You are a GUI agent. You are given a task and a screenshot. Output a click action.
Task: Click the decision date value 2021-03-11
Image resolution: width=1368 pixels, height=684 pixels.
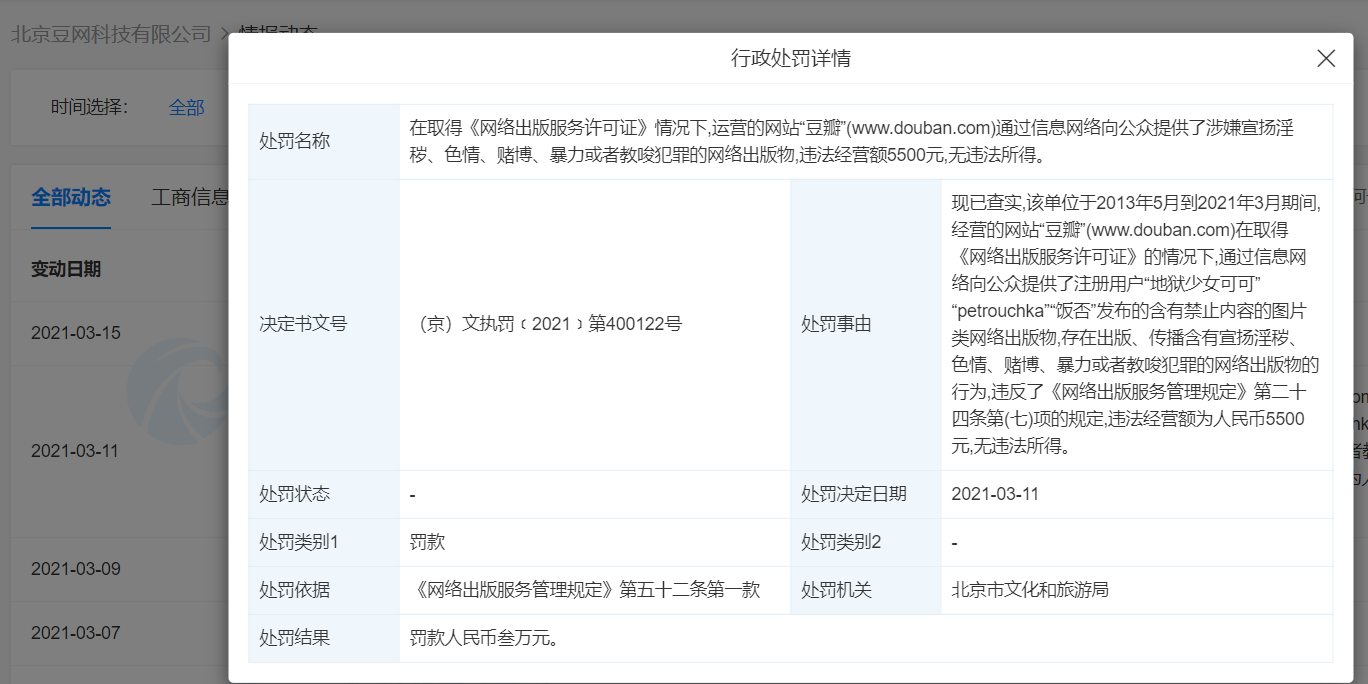click(x=996, y=494)
